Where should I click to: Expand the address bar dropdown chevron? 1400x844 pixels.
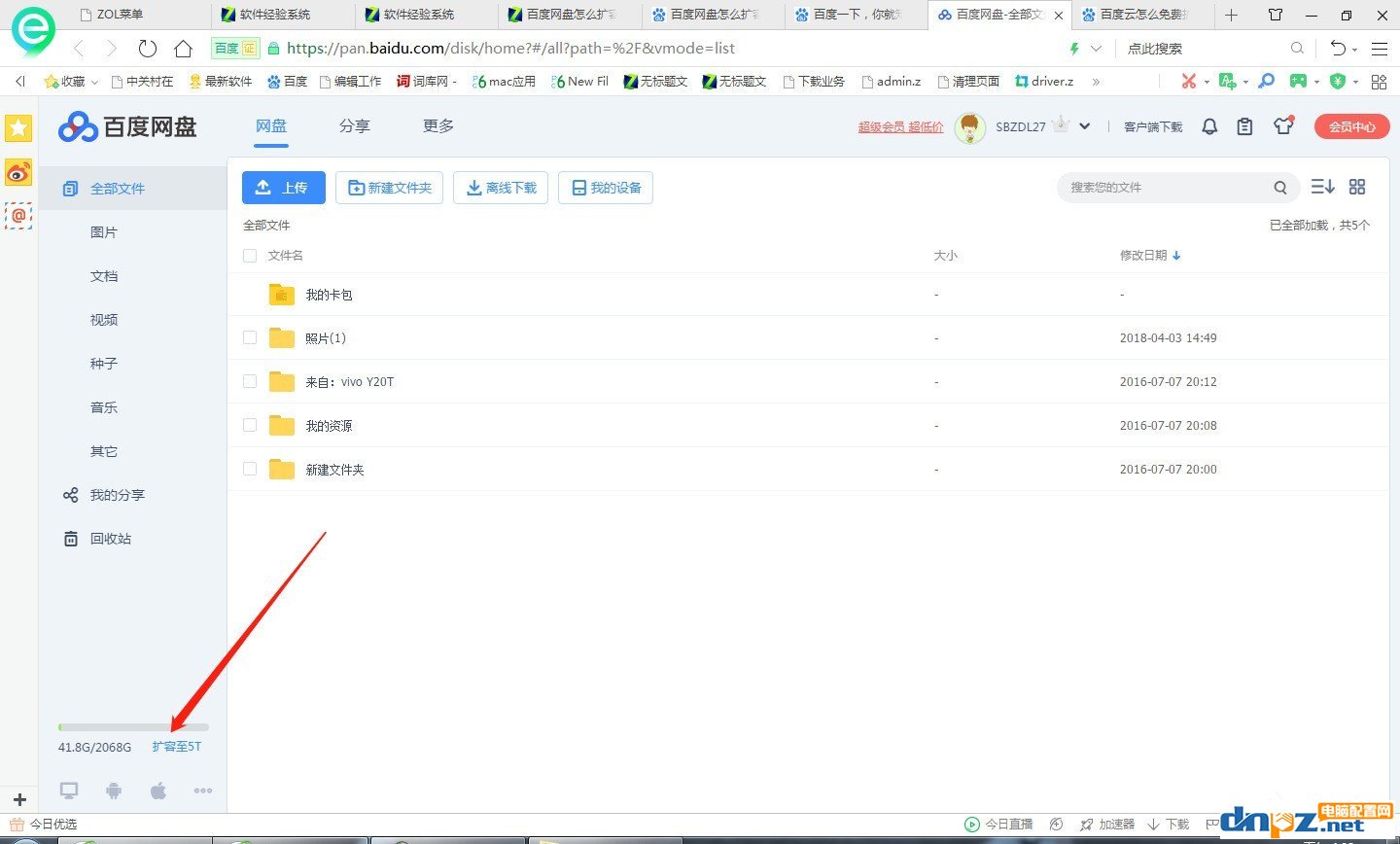click(1097, 49)
